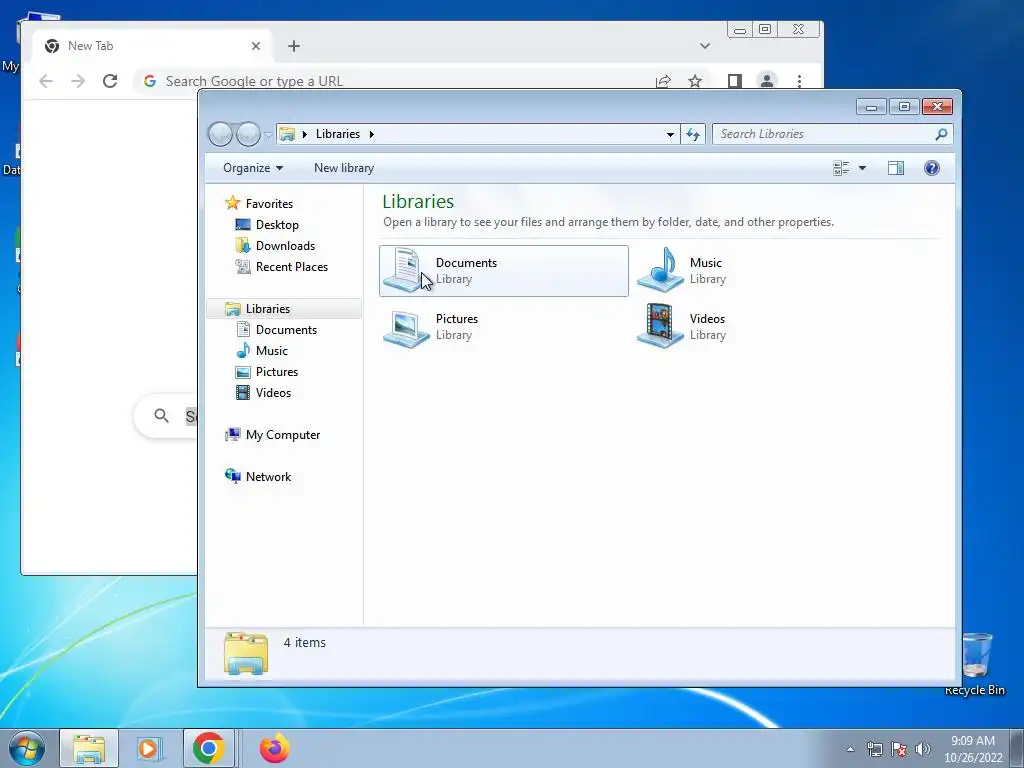Launch Windows Media Player from taskbar

[148, 748]
